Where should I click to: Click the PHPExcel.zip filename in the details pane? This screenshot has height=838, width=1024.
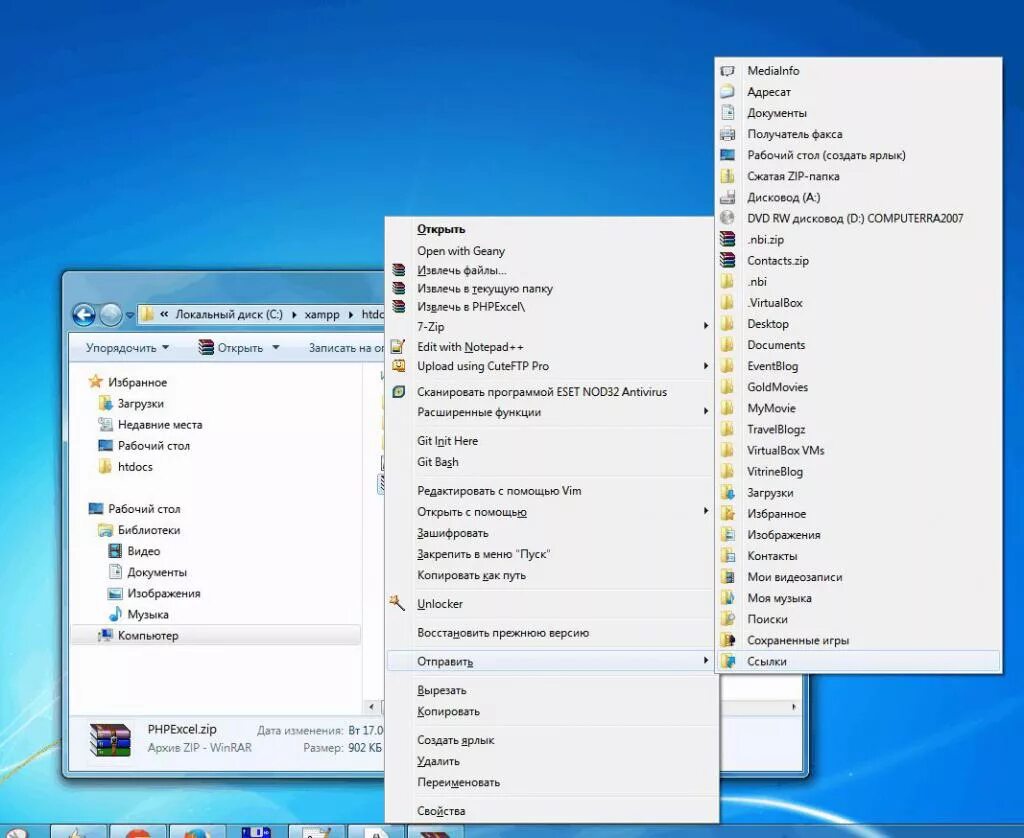pyautogui.click(x=182, y=730)
